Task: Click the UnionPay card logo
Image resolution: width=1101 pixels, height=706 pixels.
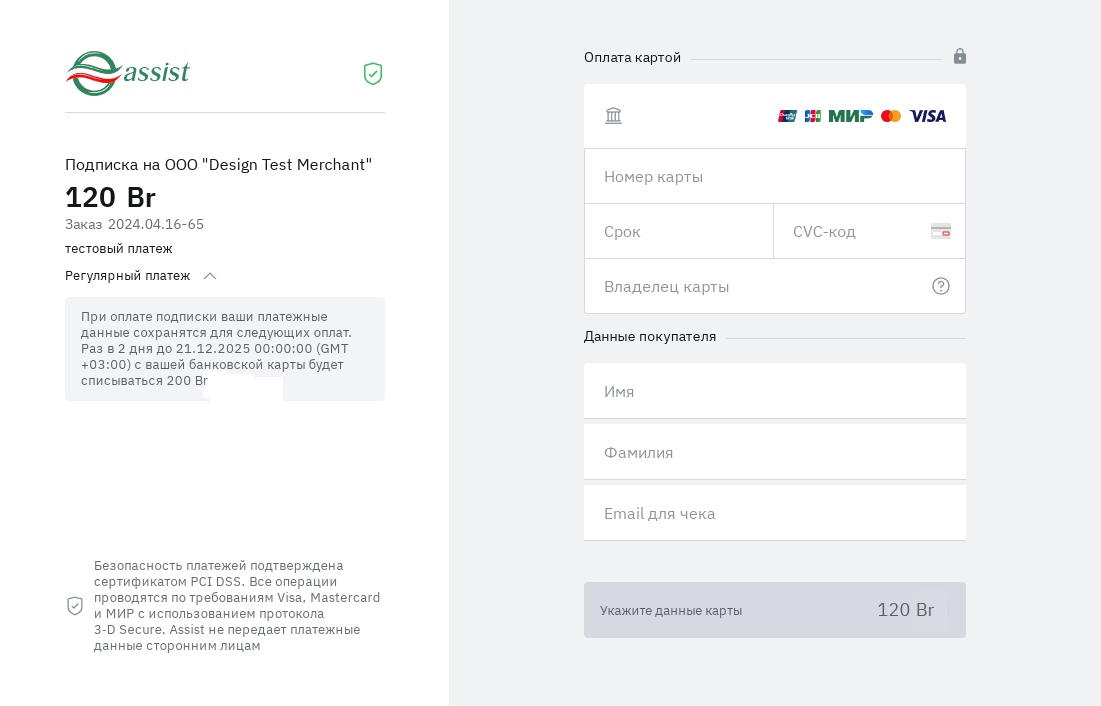Action: [787, 116]
